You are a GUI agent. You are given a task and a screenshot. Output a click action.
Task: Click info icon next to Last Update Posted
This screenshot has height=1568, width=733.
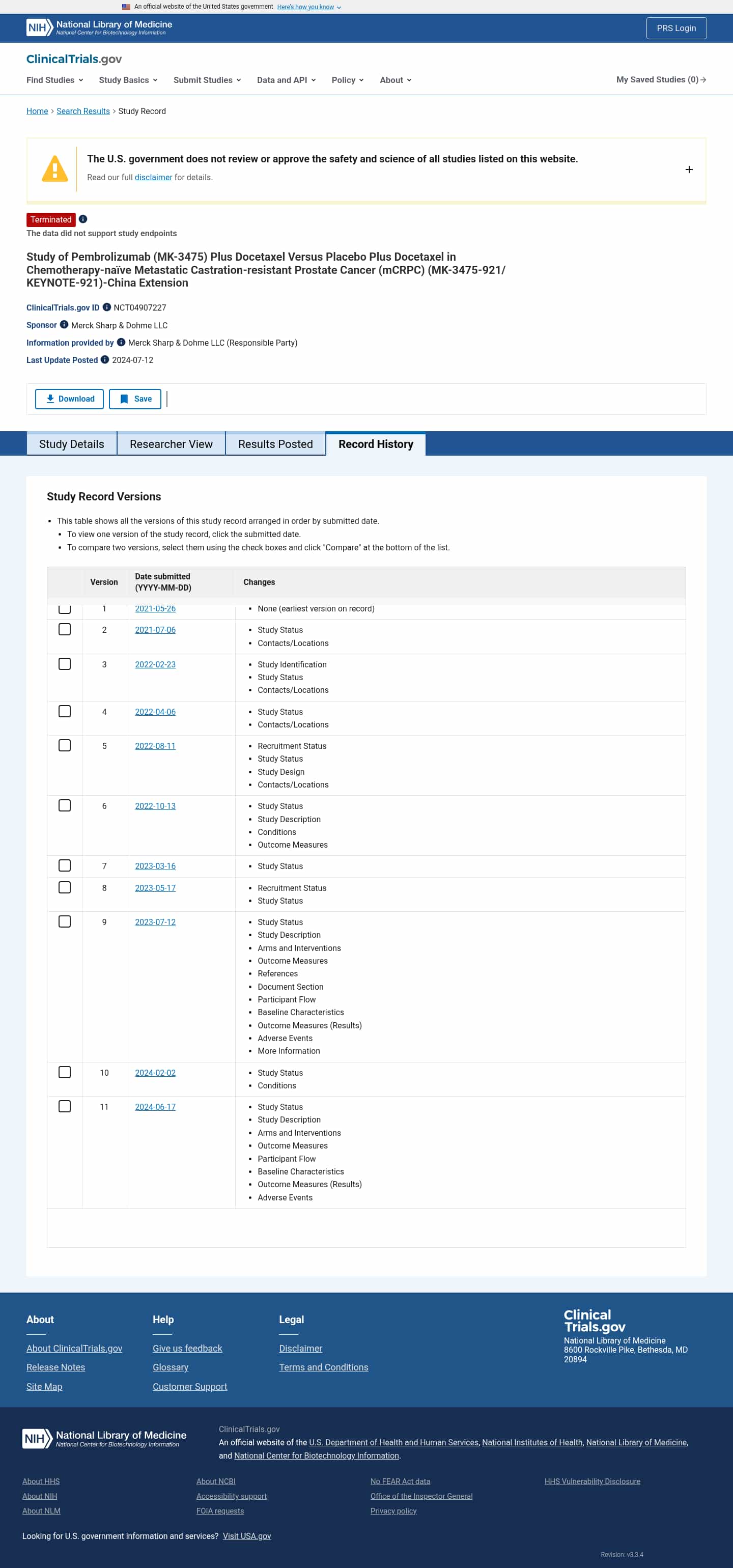click(105, 360)
